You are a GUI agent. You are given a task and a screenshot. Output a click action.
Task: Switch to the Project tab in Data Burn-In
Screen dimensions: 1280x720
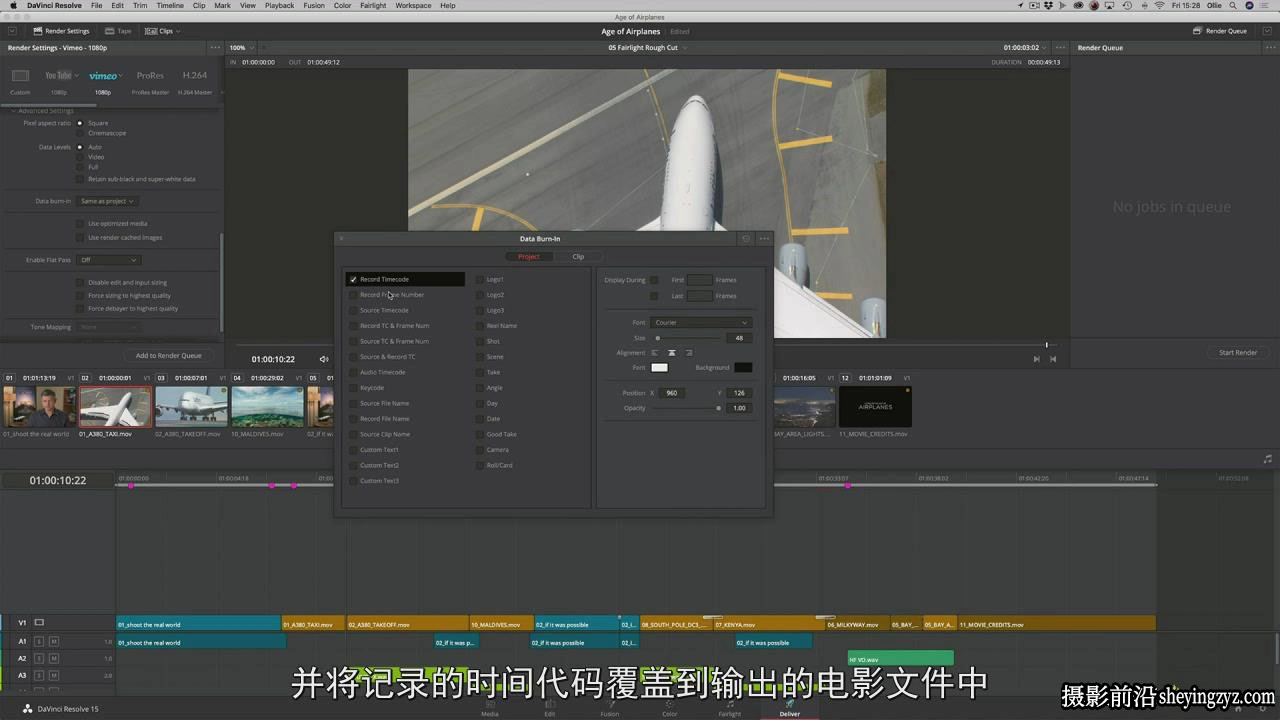click(x=529, y=257)
